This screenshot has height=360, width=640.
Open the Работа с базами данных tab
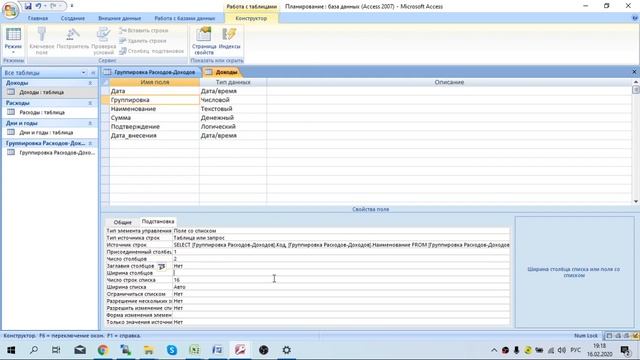pyautogui.click(x=184, y=18)
